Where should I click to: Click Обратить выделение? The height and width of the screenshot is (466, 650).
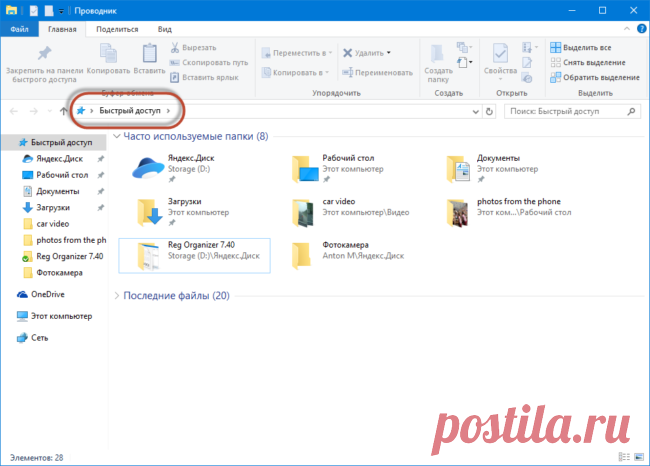595,78
